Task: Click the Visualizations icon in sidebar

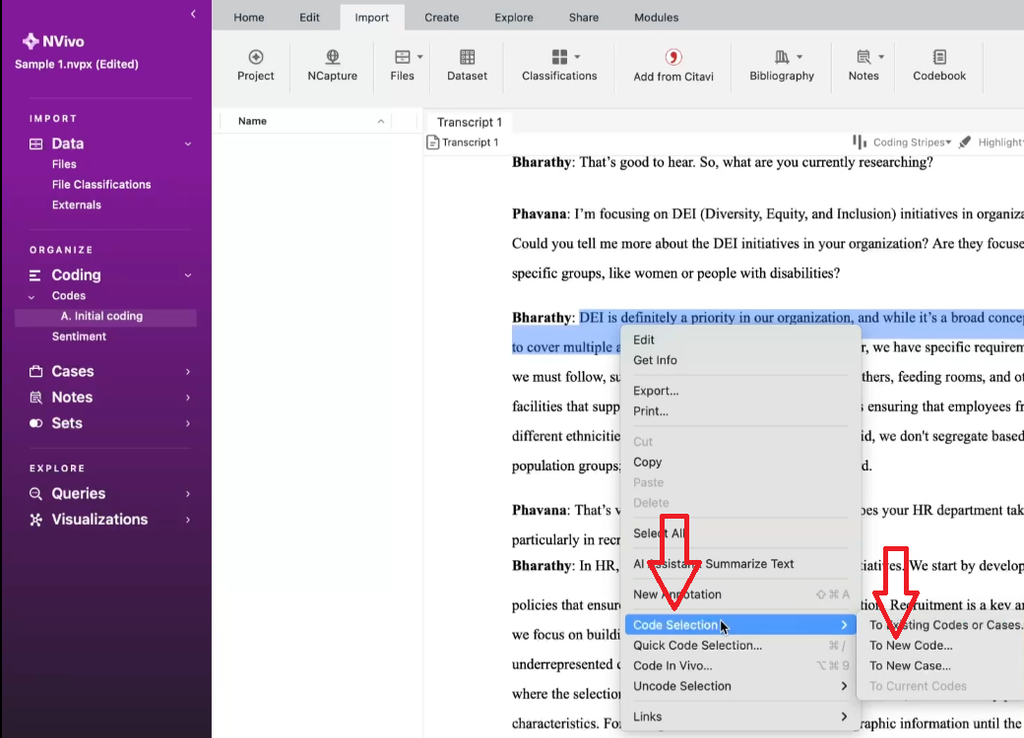Action: pyautogui.click(x=36, y=520)
